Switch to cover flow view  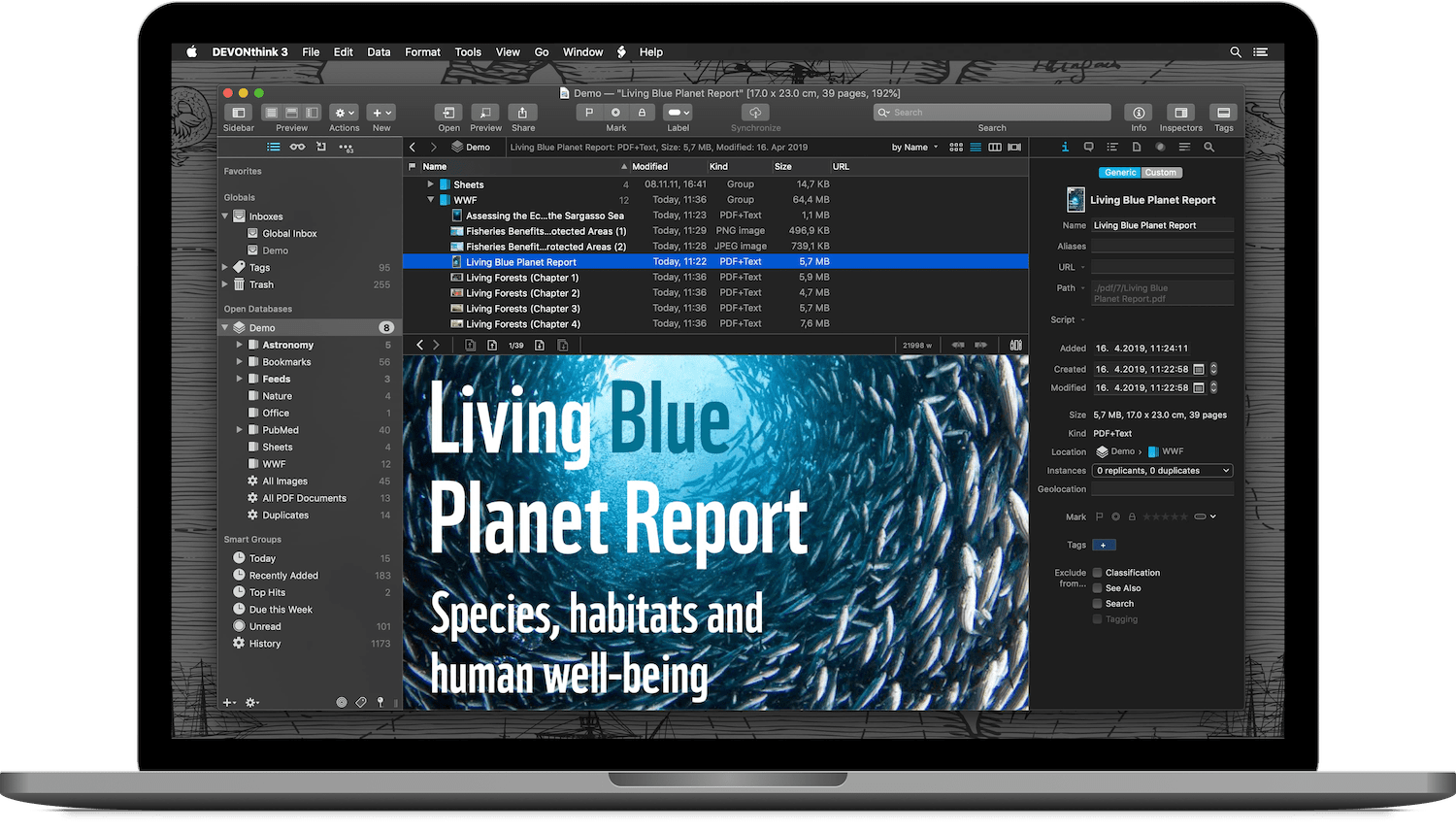1014,148
